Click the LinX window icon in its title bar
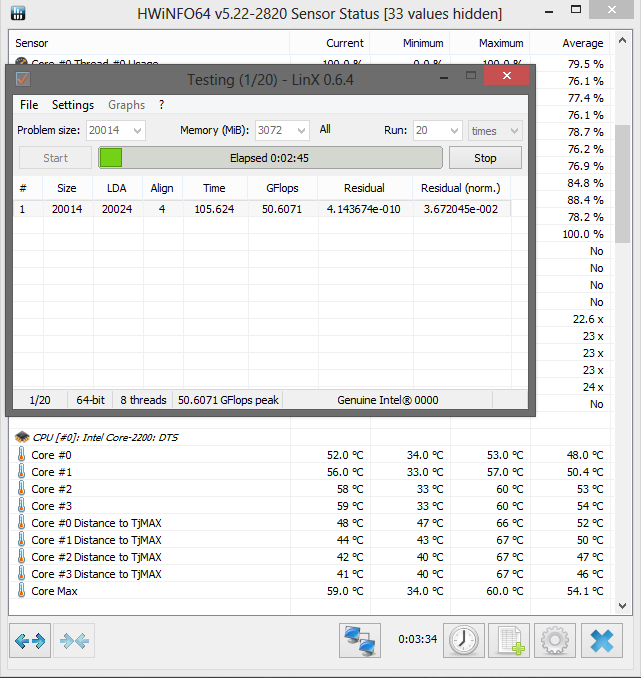 (x=23, y=79)
